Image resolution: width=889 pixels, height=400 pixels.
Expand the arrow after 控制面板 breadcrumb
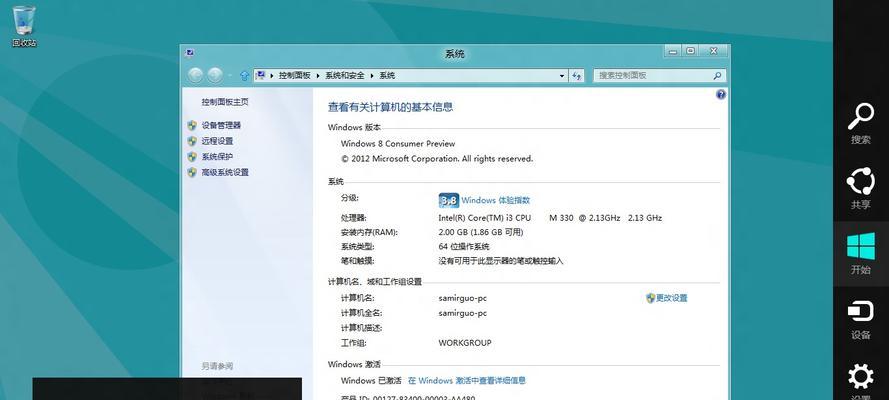tap(318, 75)
